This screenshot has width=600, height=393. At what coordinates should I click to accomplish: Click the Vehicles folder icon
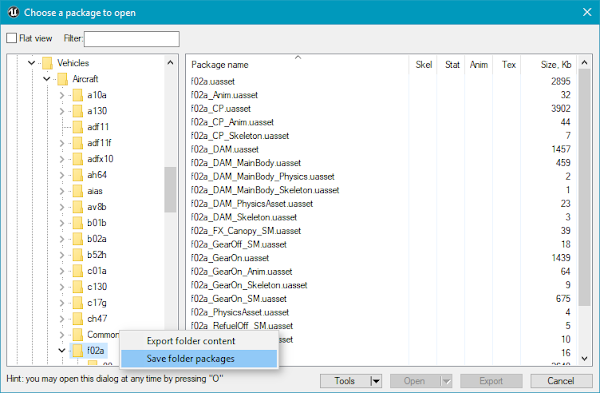point(47,63)
